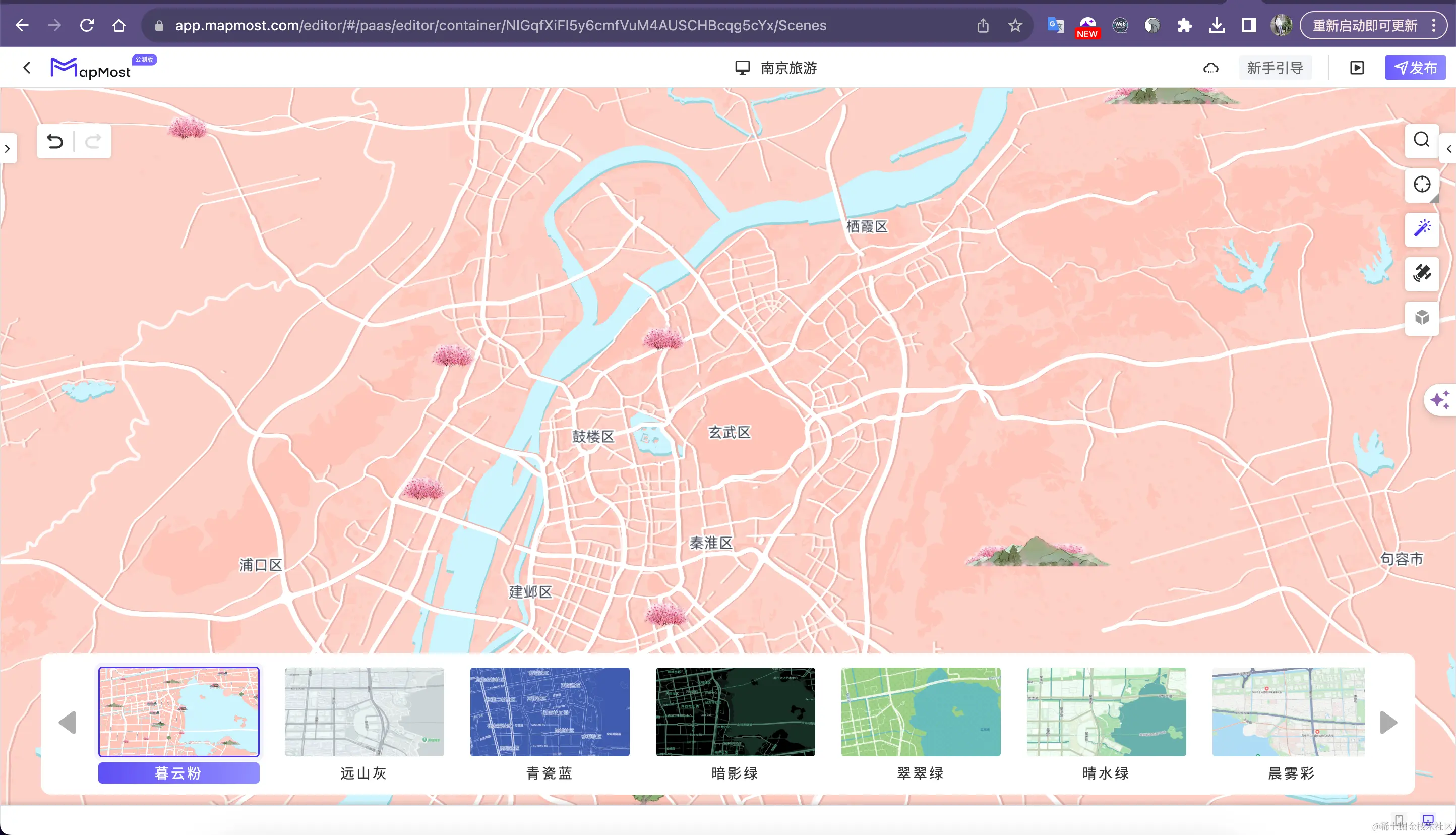This screenshot has height=835, width=1456.
Task: Click the 秦淮区 district label
Action: 711,543
